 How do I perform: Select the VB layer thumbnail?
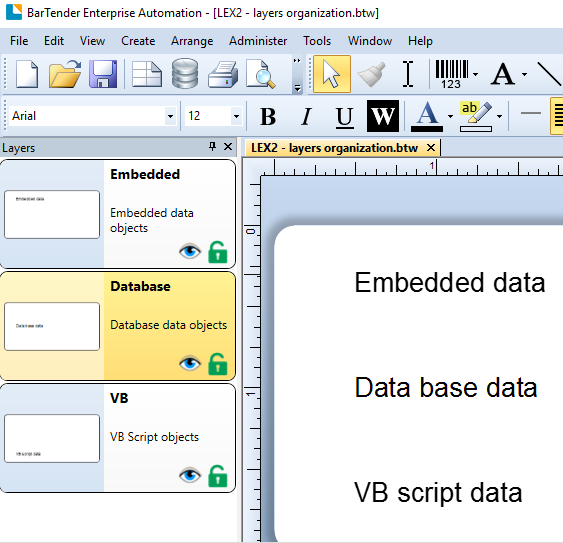52,438
